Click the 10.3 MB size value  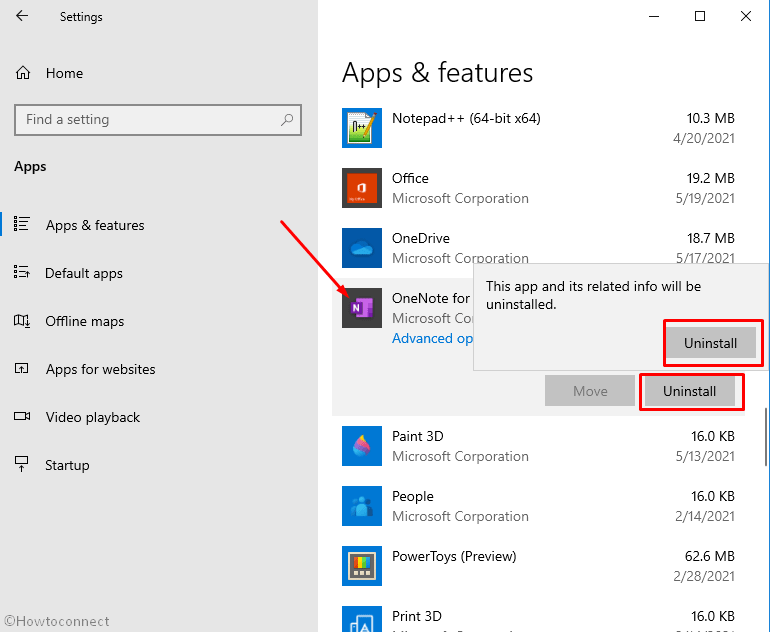[x=710, y=118]
